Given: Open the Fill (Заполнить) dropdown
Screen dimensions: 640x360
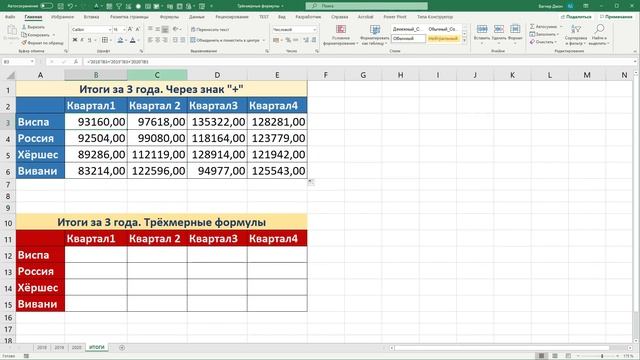Looking at the screenshot, I should [544, 34].
